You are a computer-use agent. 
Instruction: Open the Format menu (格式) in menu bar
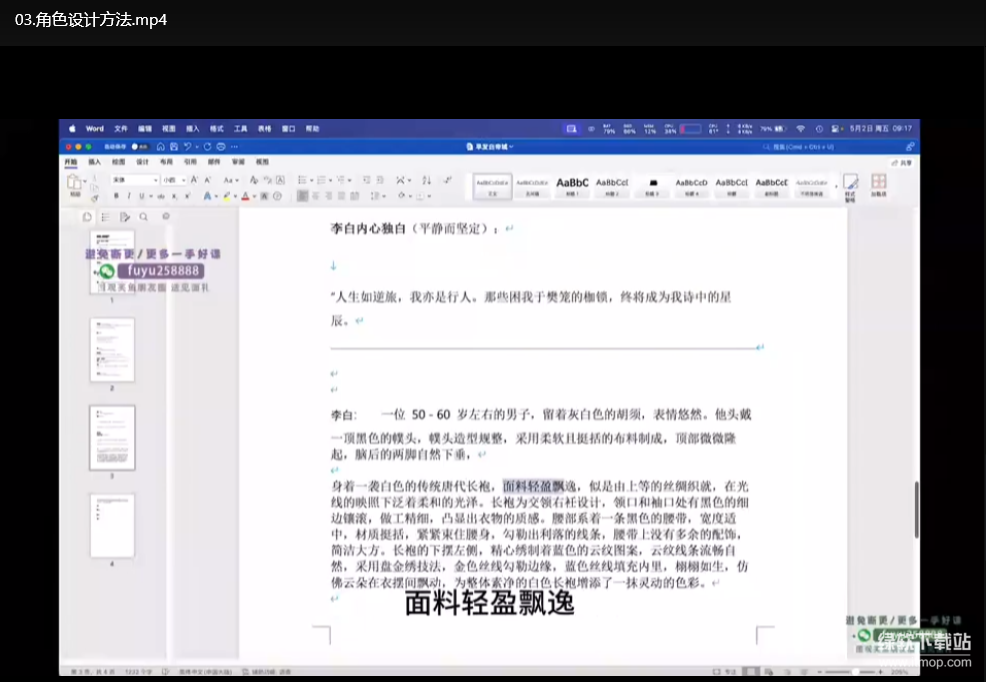point(216,128)
